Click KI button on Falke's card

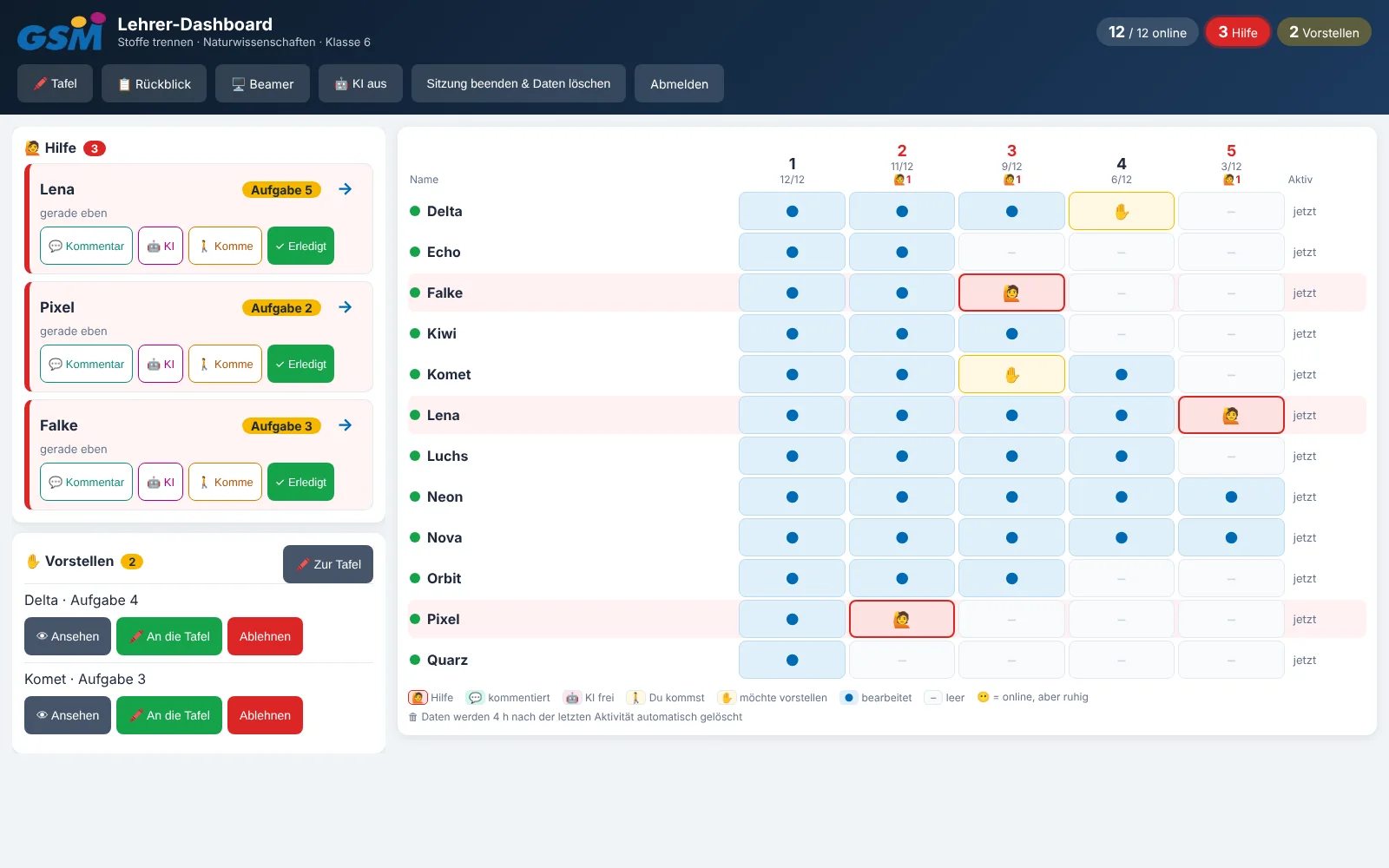coord(161,482)
